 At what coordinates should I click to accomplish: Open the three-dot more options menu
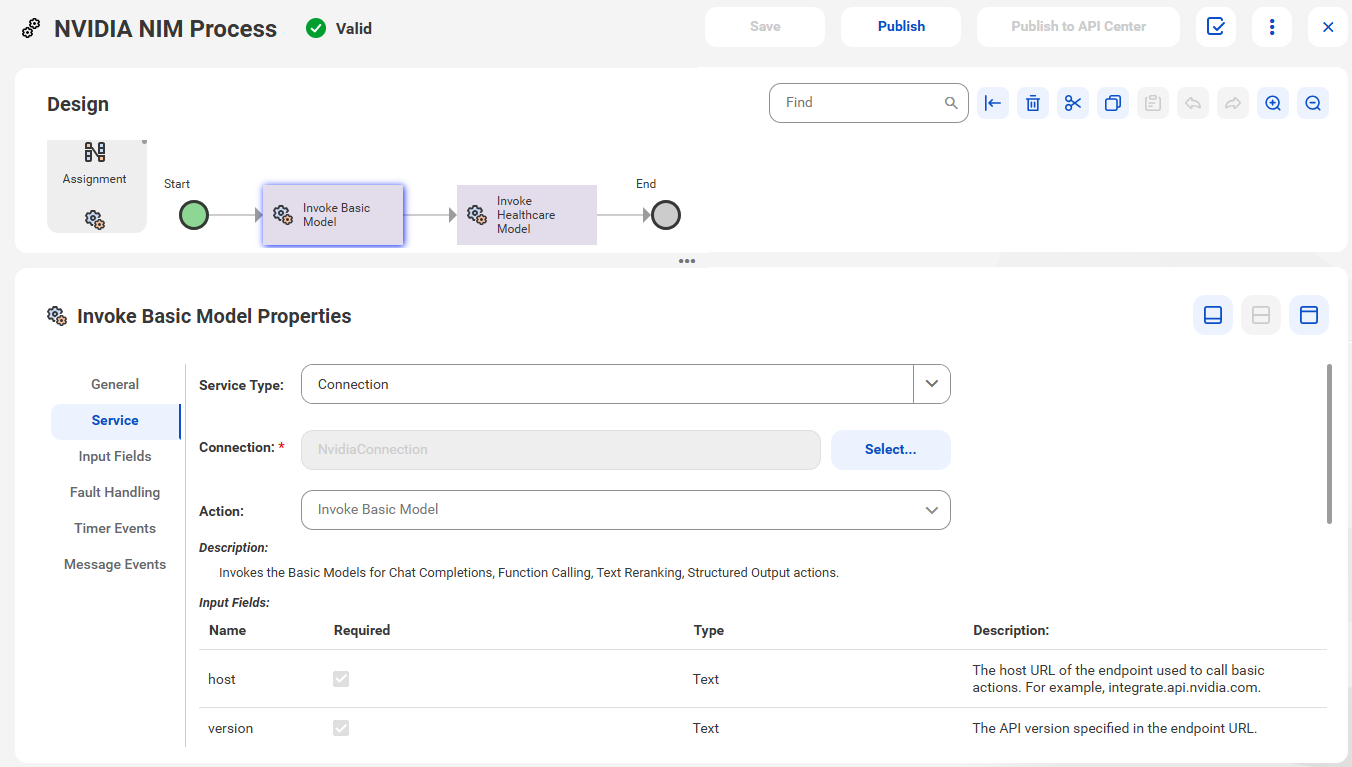tap(1271, 27)
